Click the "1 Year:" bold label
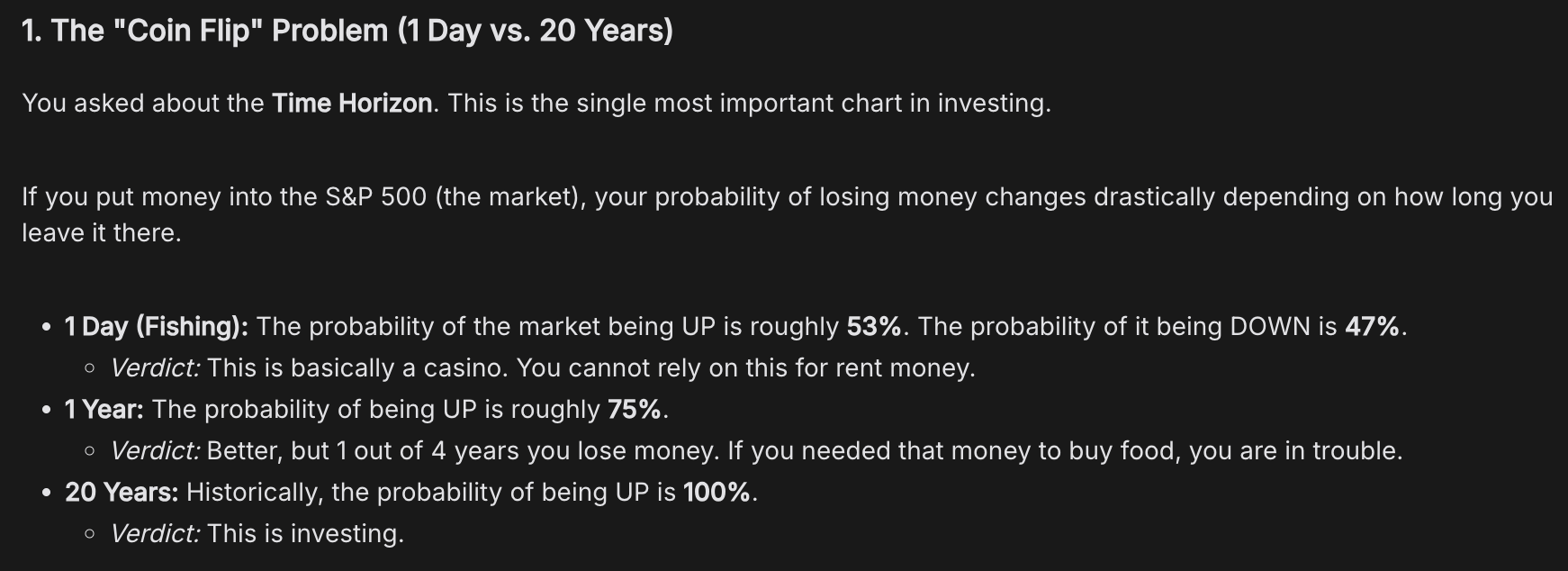 tap(104, 409)
